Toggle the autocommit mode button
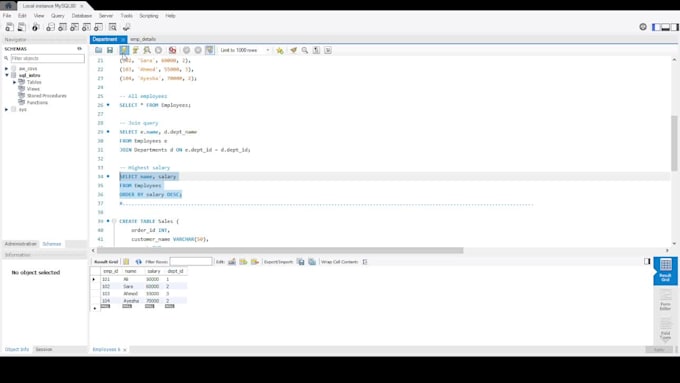The width and height of the screenshot is (680, 383). pyautogui.click(x=209, y=50)
